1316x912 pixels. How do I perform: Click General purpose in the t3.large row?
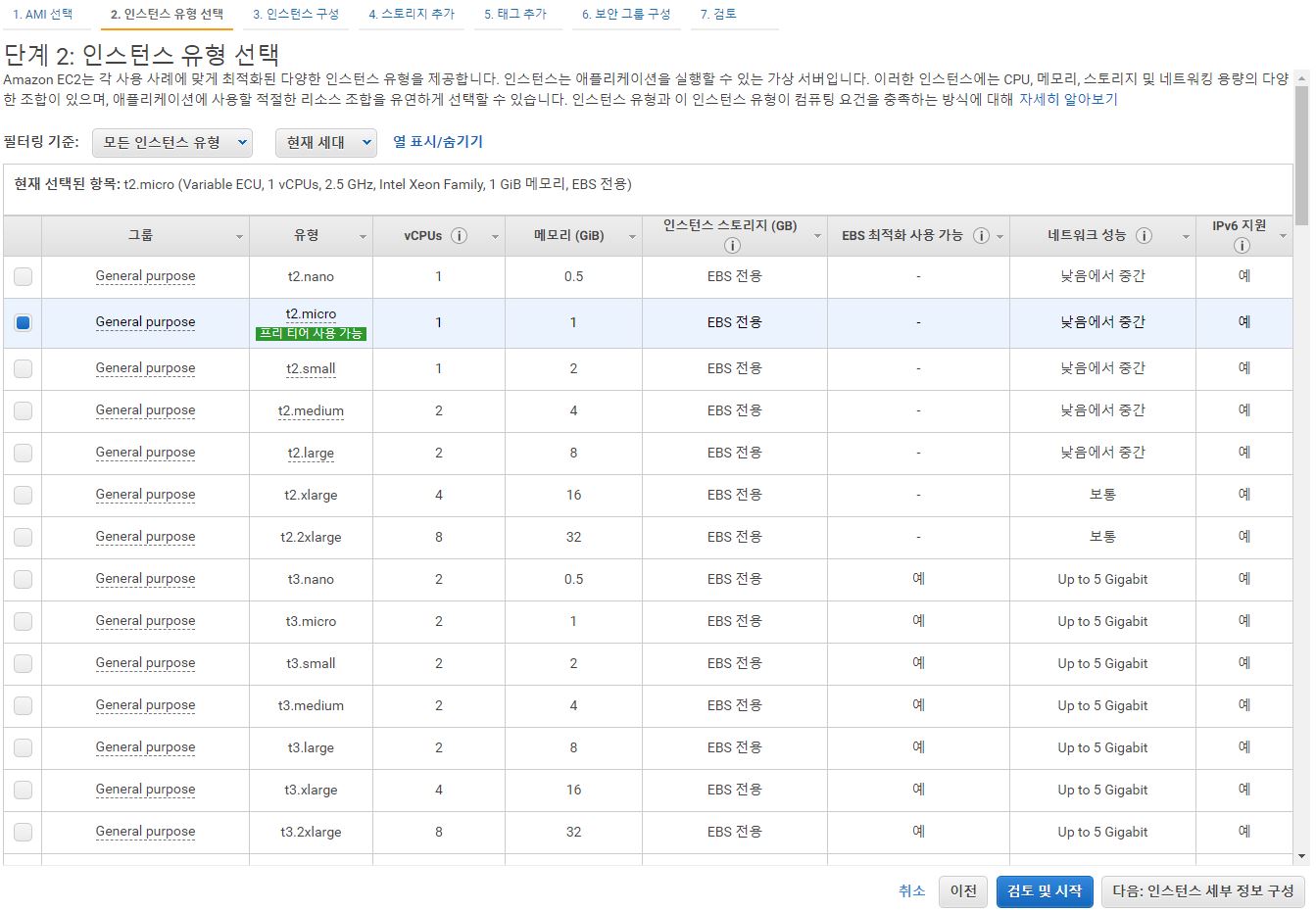point(145,747)
